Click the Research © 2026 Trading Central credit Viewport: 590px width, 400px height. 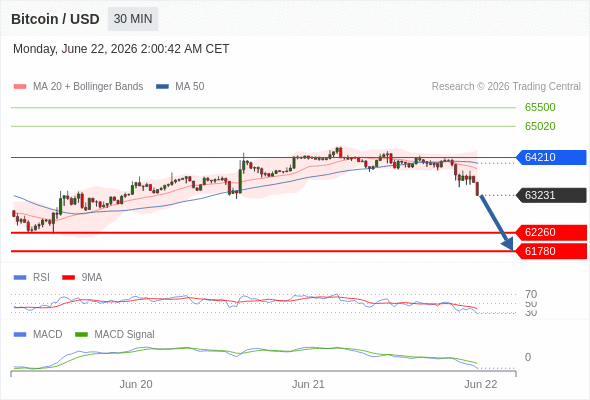tap(506, 87)
